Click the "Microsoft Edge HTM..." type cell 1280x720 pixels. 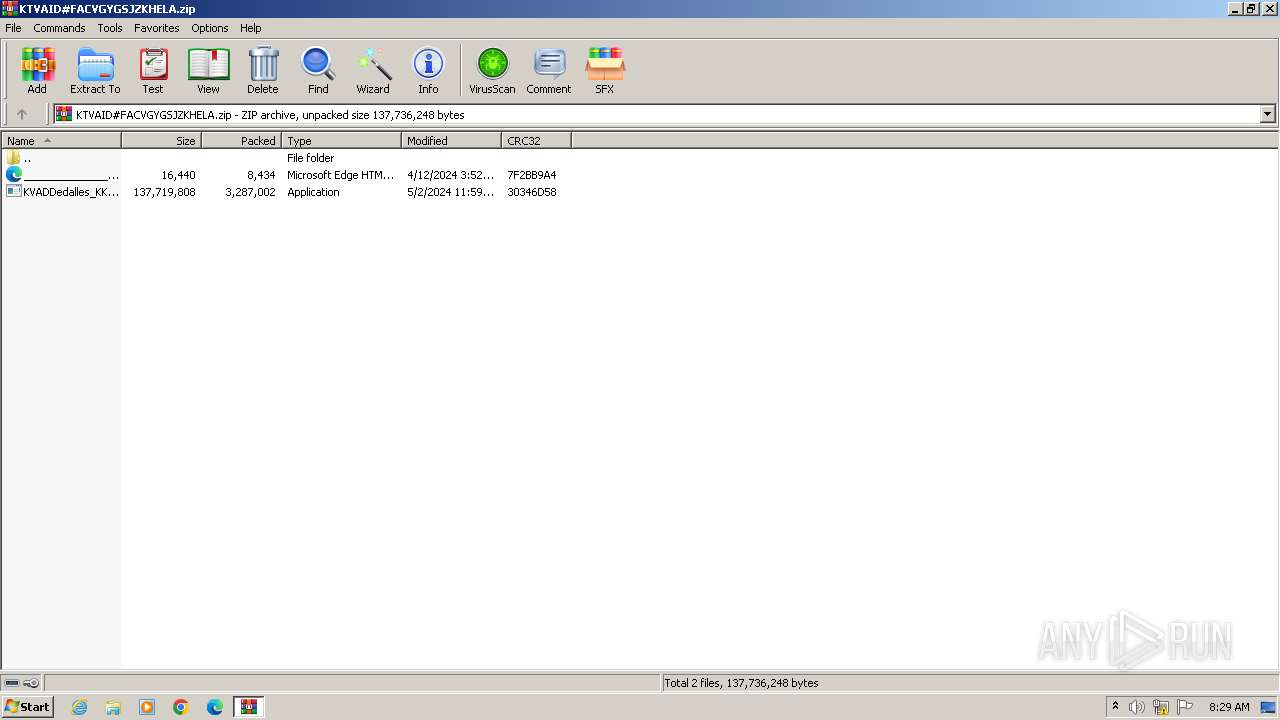tap(341, 175)
